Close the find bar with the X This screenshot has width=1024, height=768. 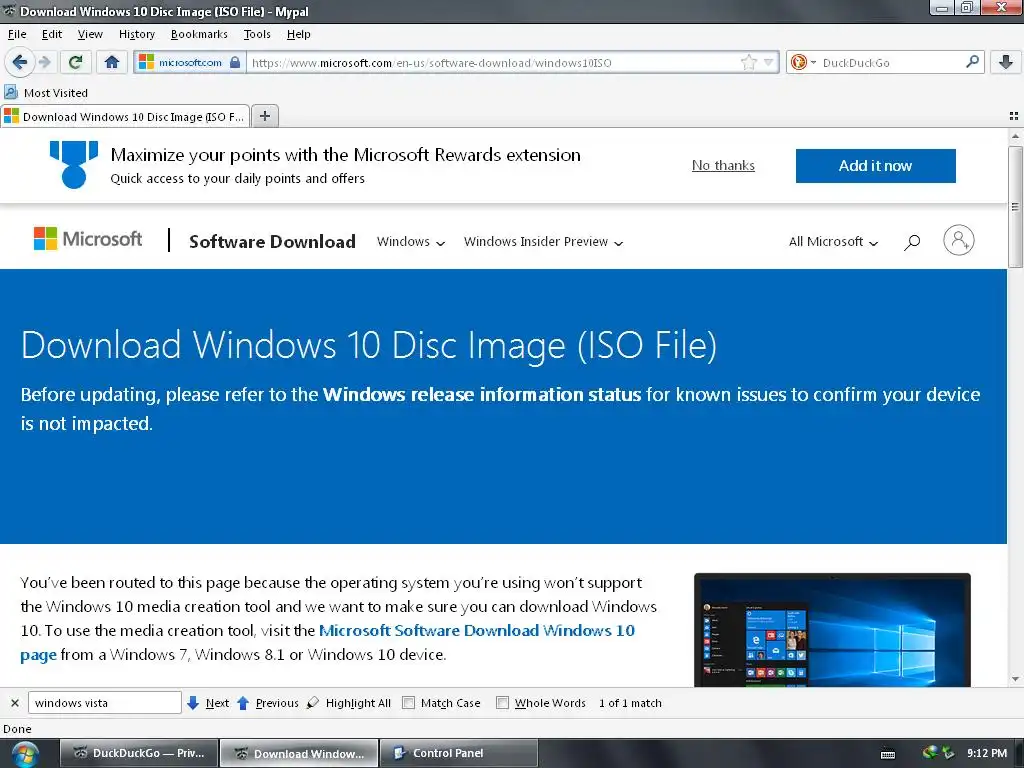click(14, 703)
